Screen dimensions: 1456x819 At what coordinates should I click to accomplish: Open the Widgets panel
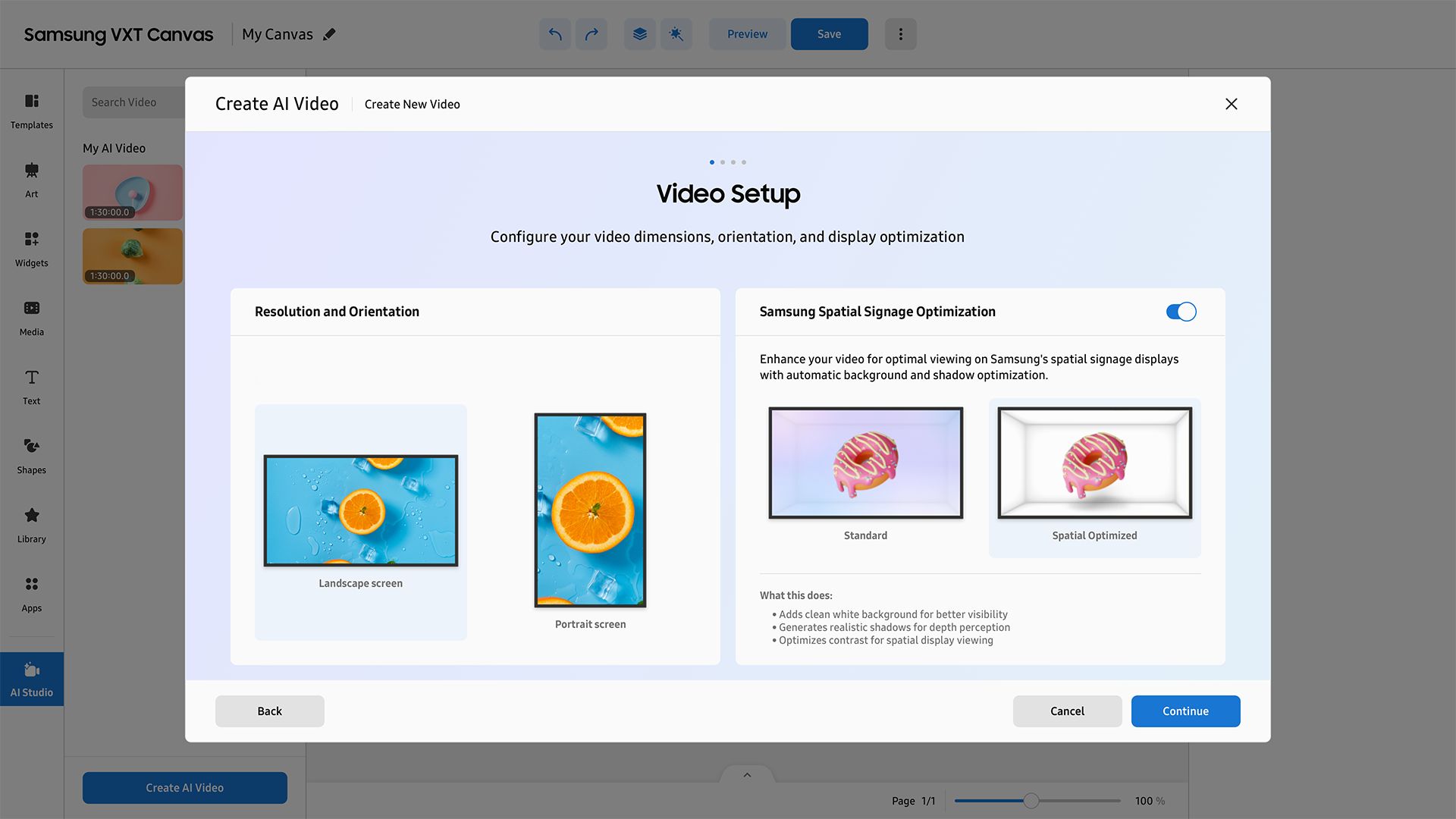[31, 248]
